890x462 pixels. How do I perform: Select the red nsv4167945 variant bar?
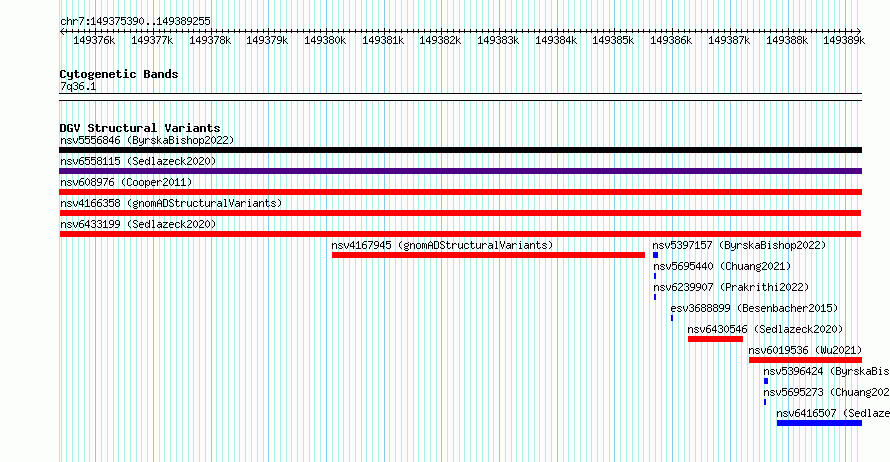(x=488, y=255)
